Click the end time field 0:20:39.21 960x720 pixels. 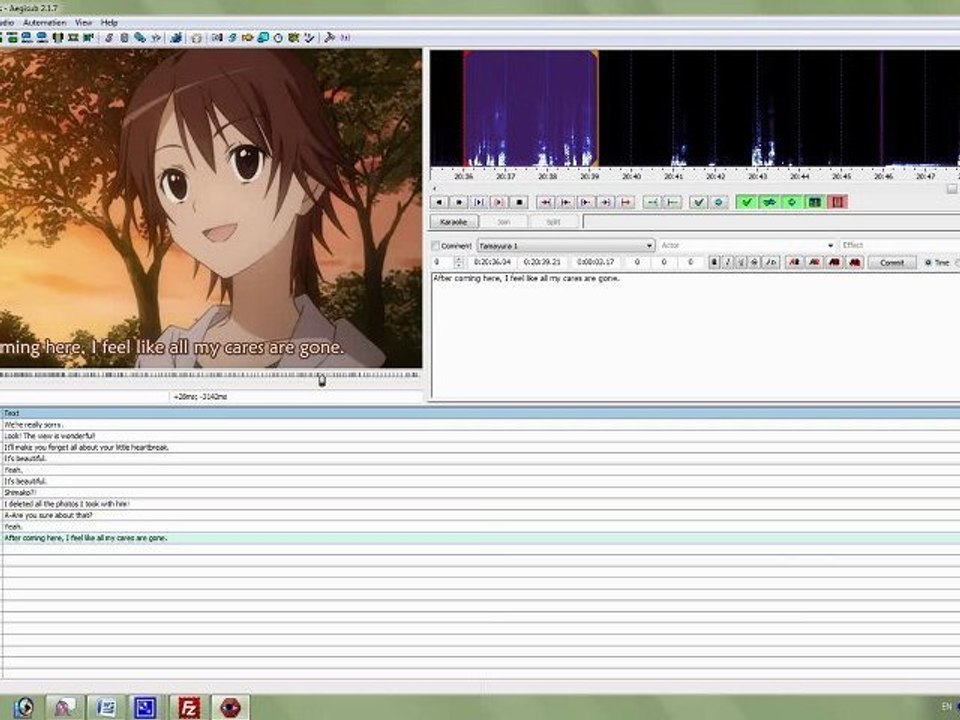542,262
